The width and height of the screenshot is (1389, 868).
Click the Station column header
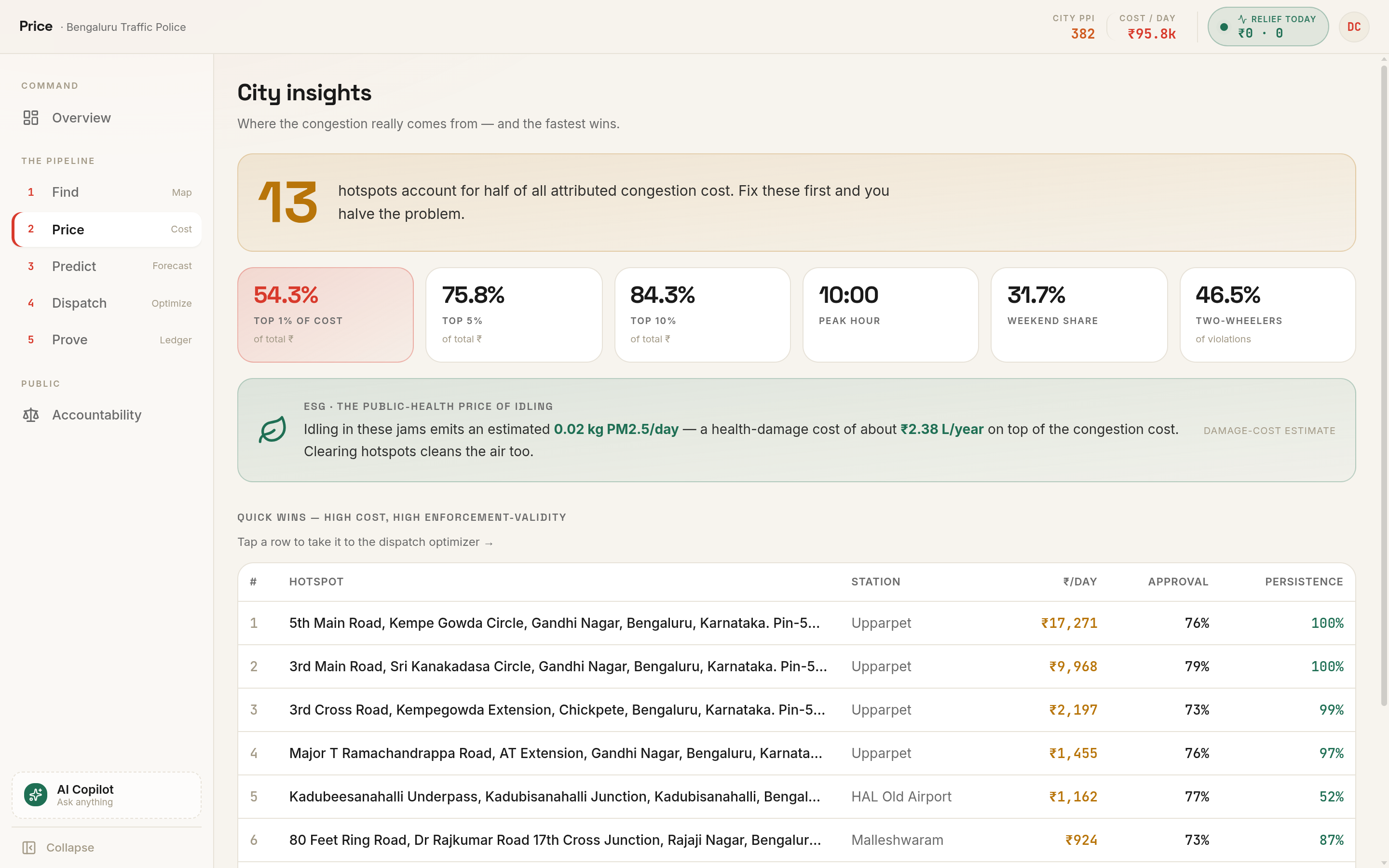pos(875,582)
